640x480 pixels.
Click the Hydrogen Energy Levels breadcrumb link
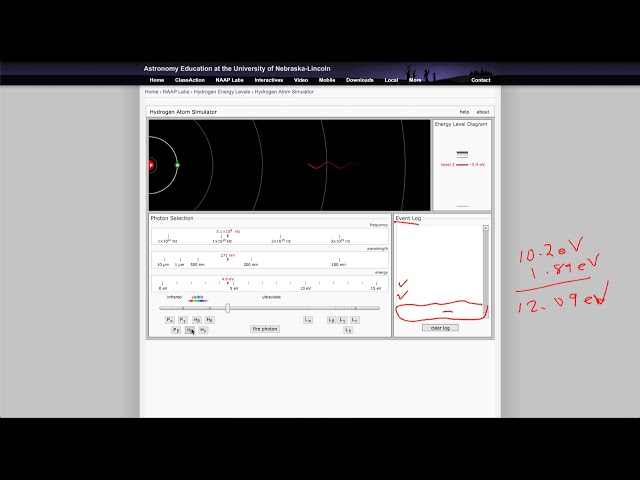pyautogui.click(x=222, y=92)
